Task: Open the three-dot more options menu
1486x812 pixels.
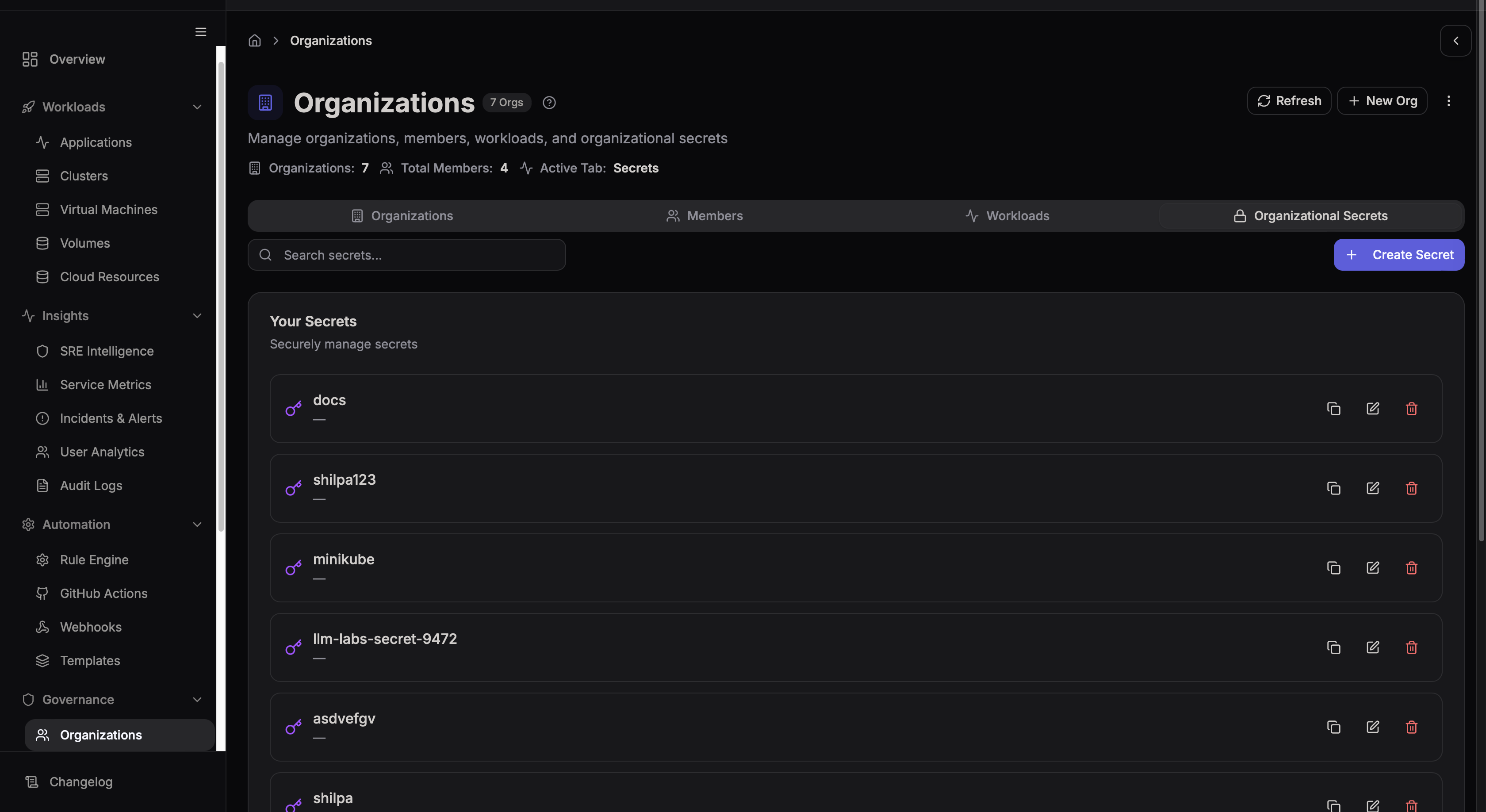Action: pyautogui.click(x=1448, y=101)
